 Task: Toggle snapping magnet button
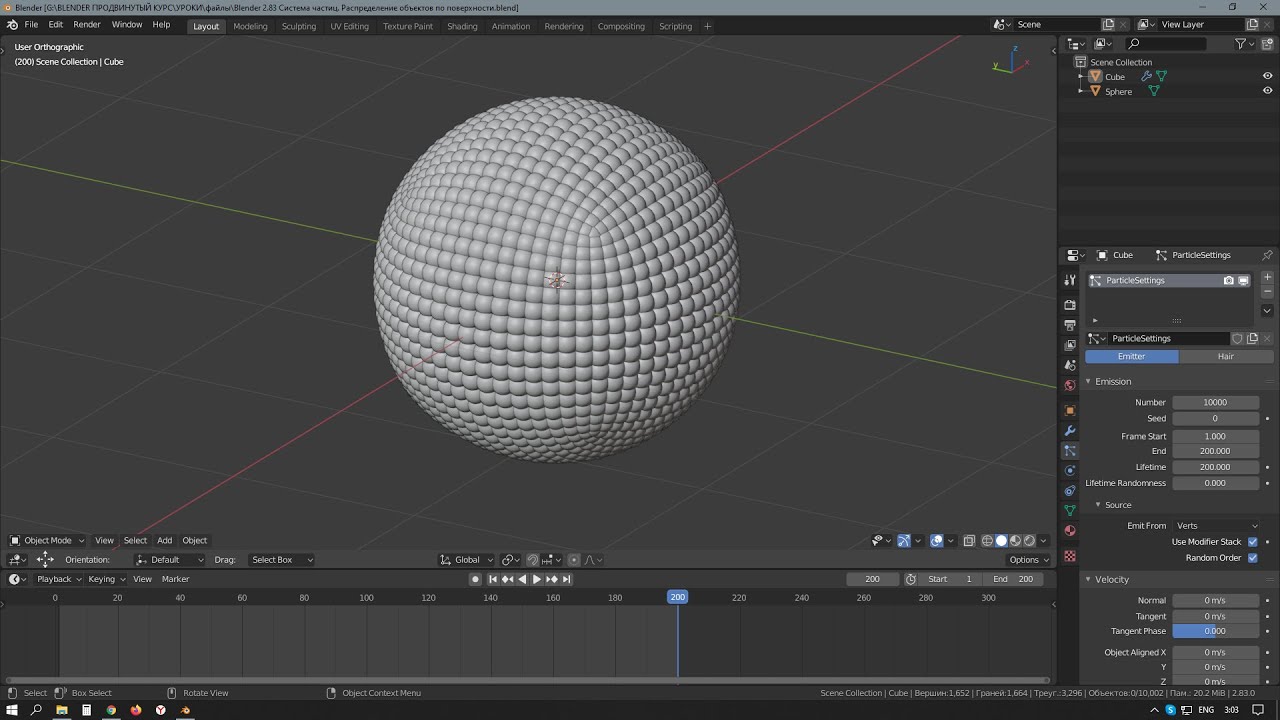coord(533,560)
